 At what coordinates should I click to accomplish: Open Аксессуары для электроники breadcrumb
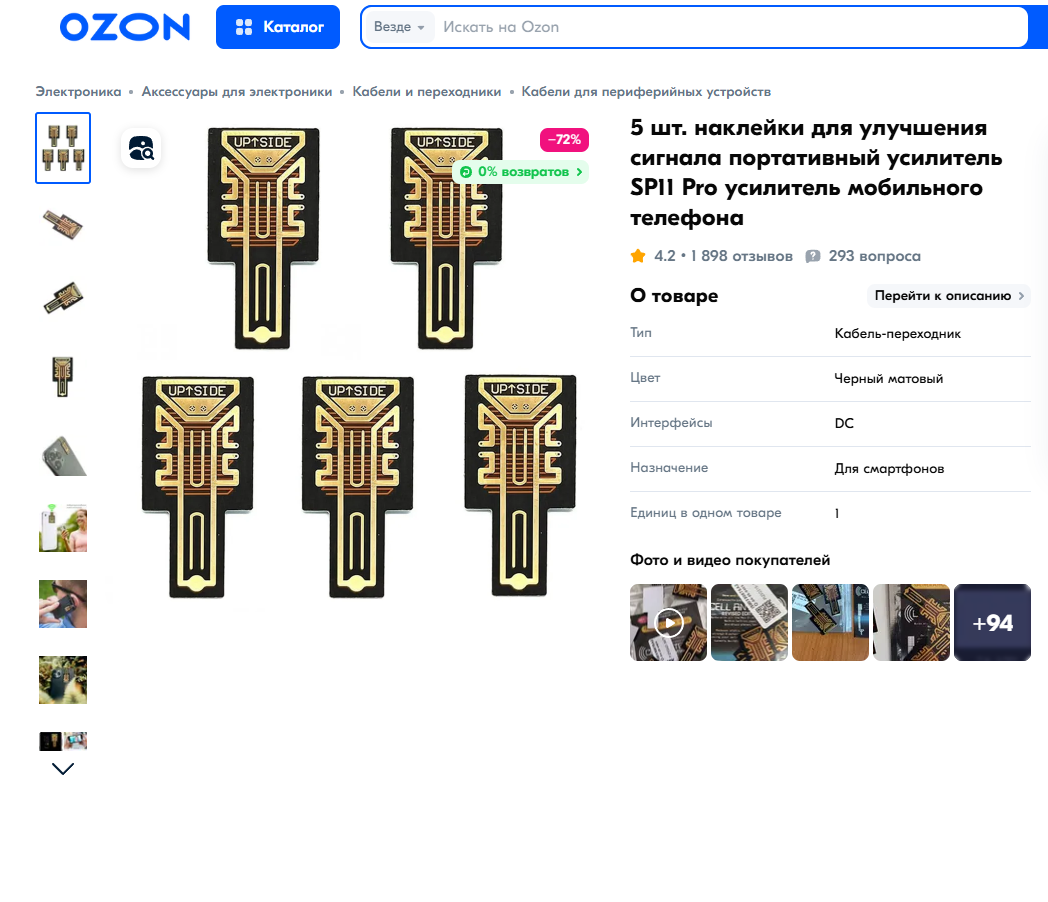coord(237,92)
